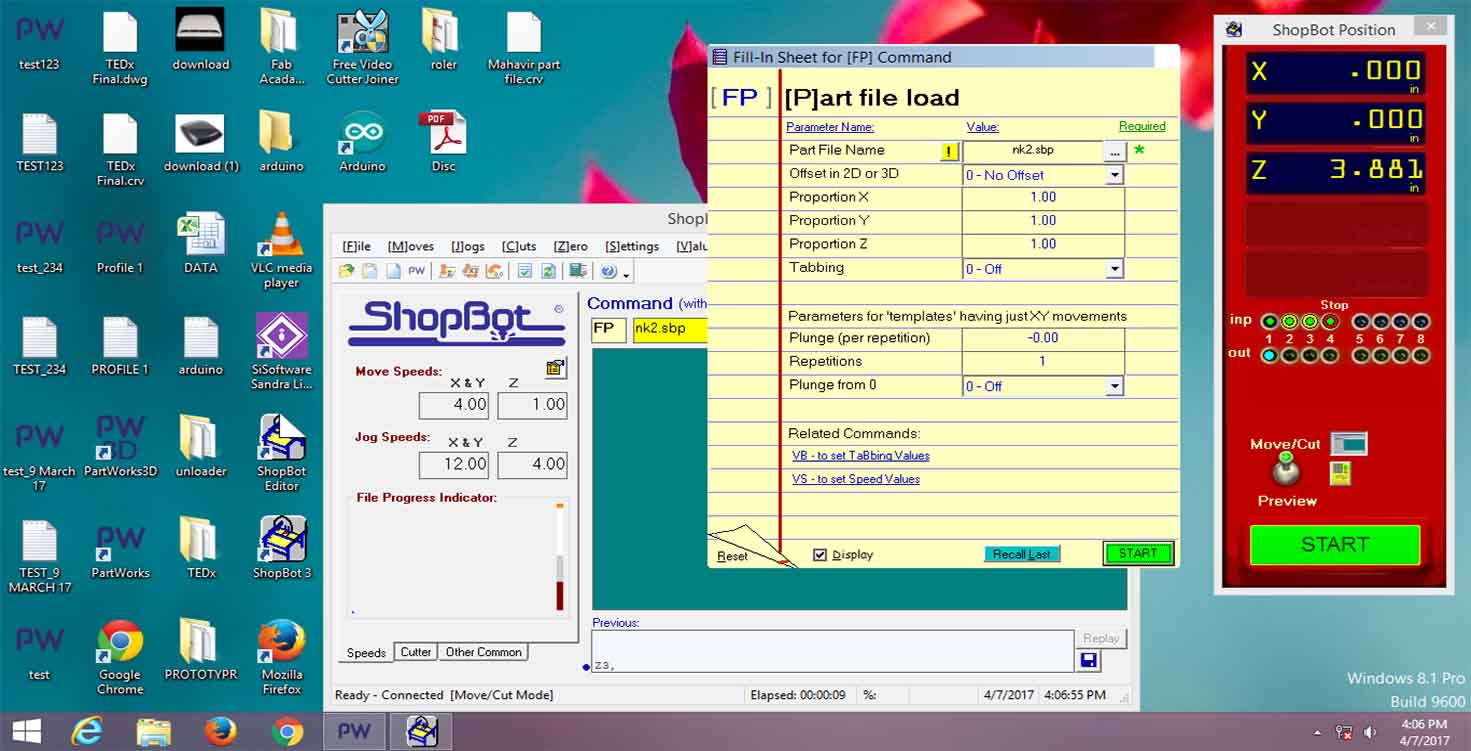This screenshot has width=1471, height=751.
Task: Click the small screen icon beside Move/Cut
Action: 1349,443
